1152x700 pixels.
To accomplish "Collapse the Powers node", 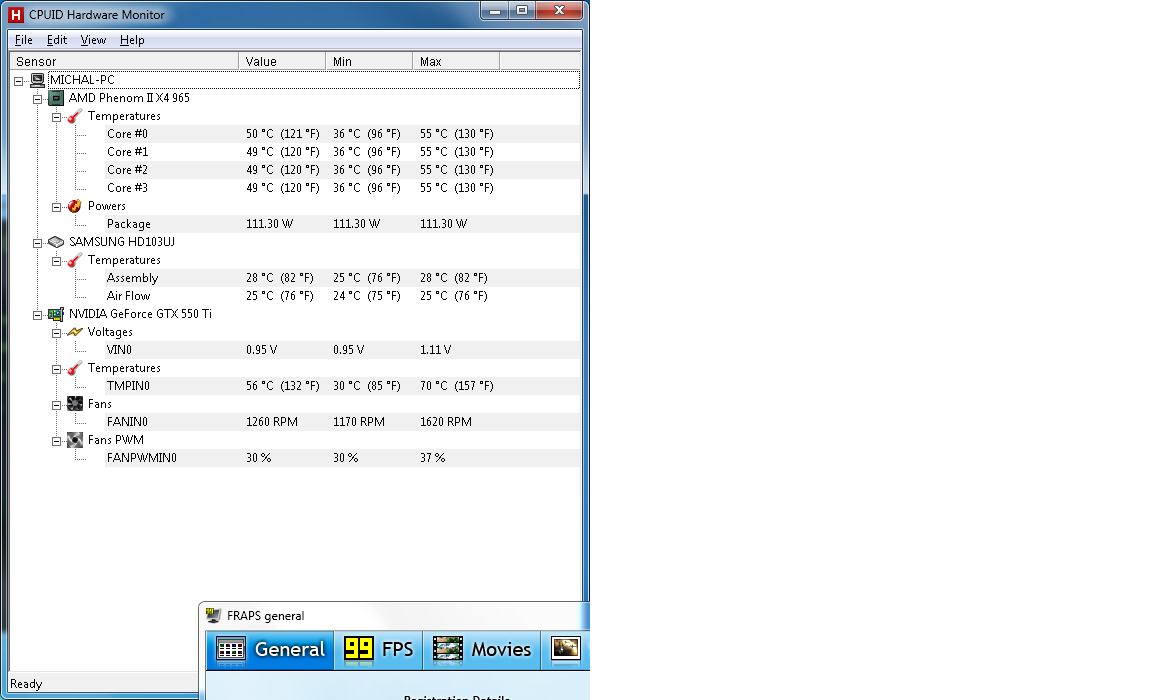I will point(57,207).
